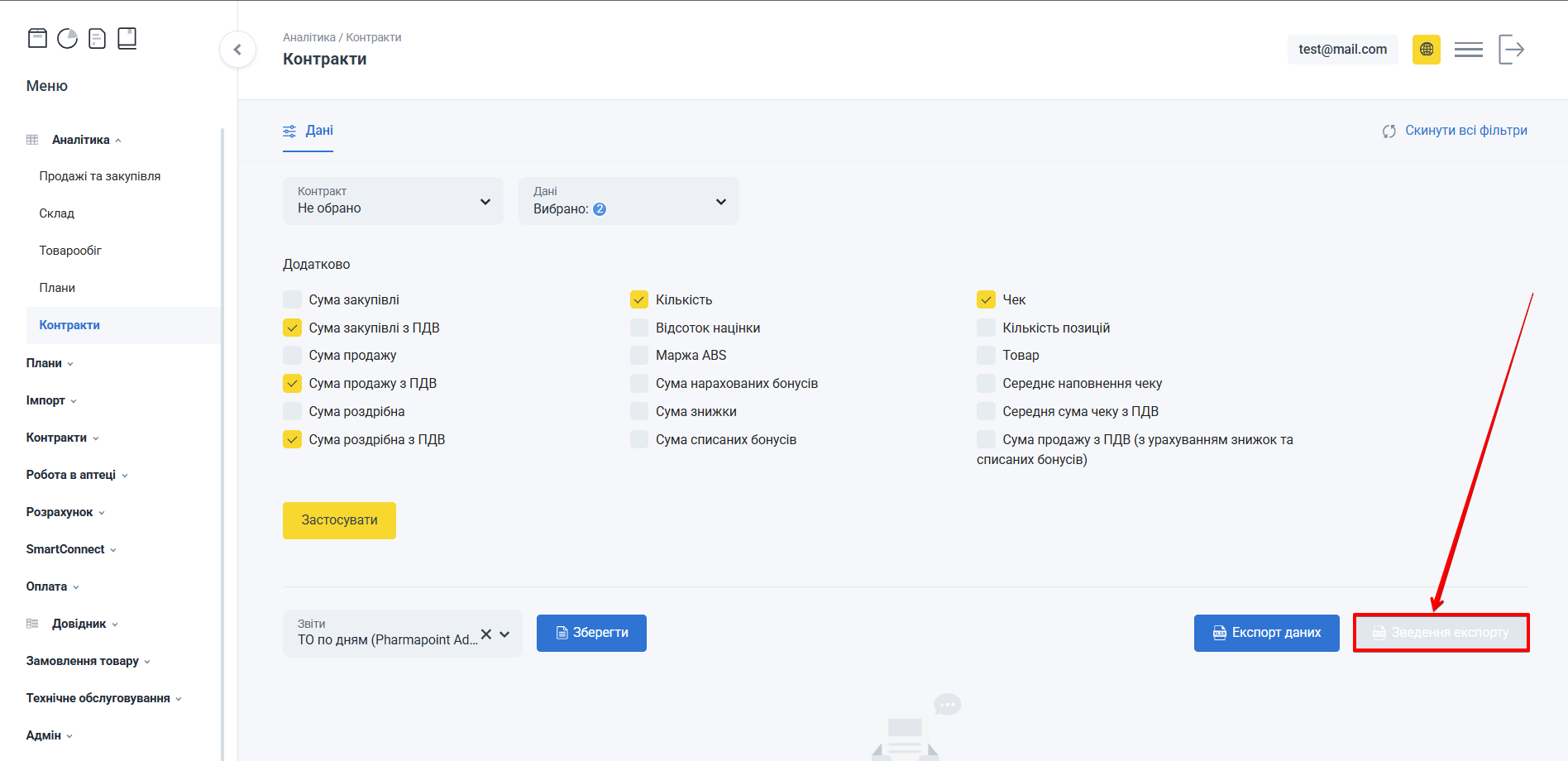
Task: Collapse sidebar with the back arrow button
Action: tap(237, 50)
